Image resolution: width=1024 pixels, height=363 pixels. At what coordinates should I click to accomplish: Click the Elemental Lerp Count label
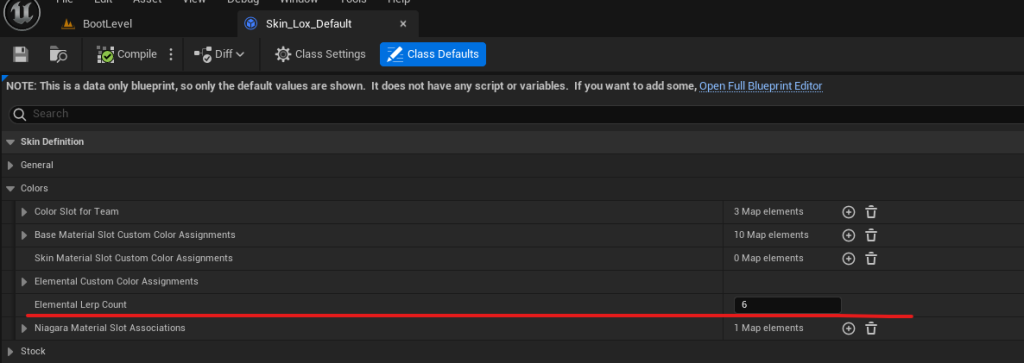[x=80, y=305]
